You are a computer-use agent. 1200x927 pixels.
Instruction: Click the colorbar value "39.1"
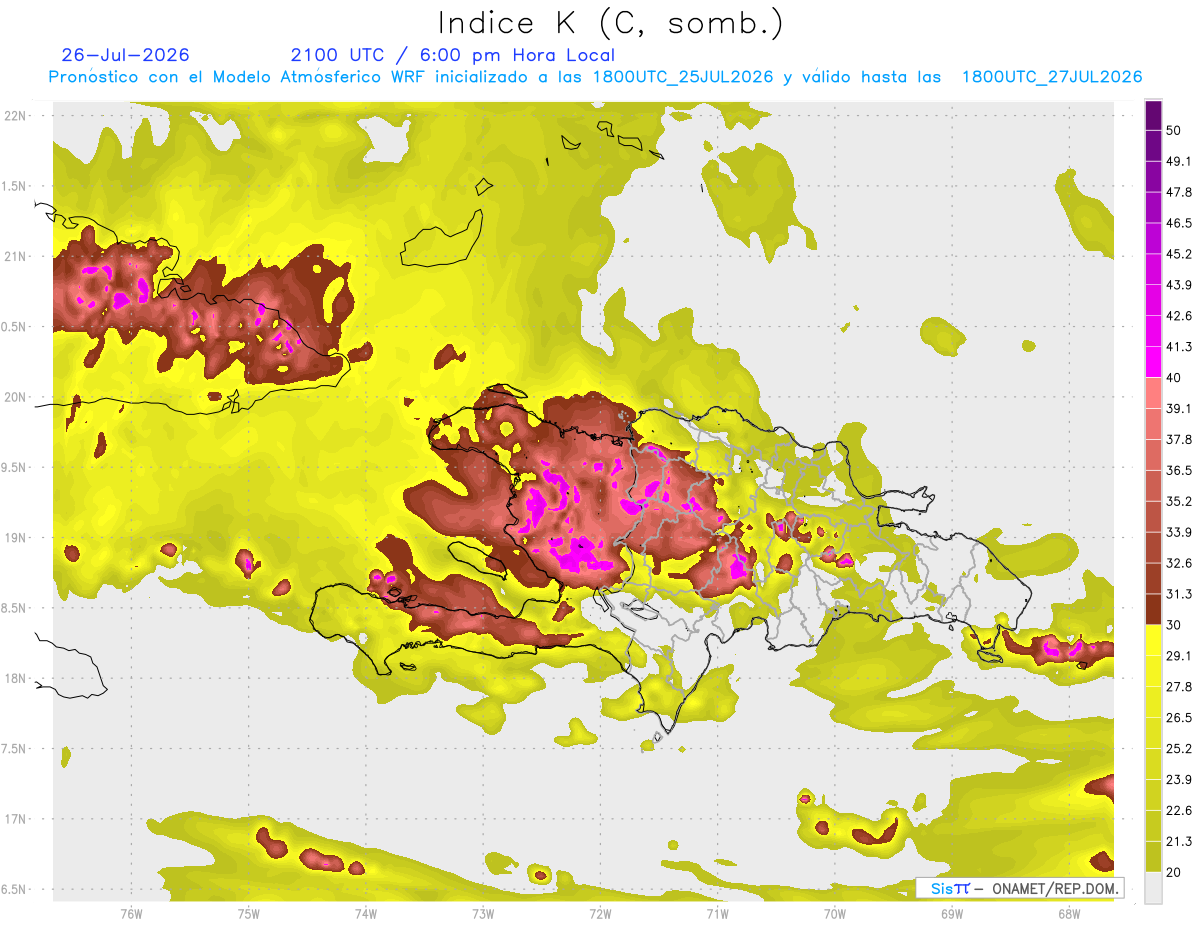click(1180, 408)
